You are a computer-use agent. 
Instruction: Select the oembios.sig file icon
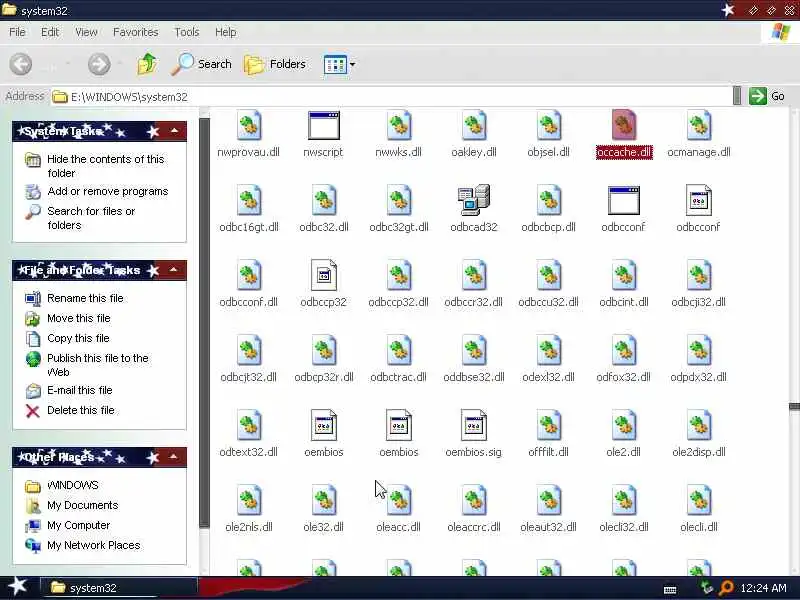tap(473, 425)
